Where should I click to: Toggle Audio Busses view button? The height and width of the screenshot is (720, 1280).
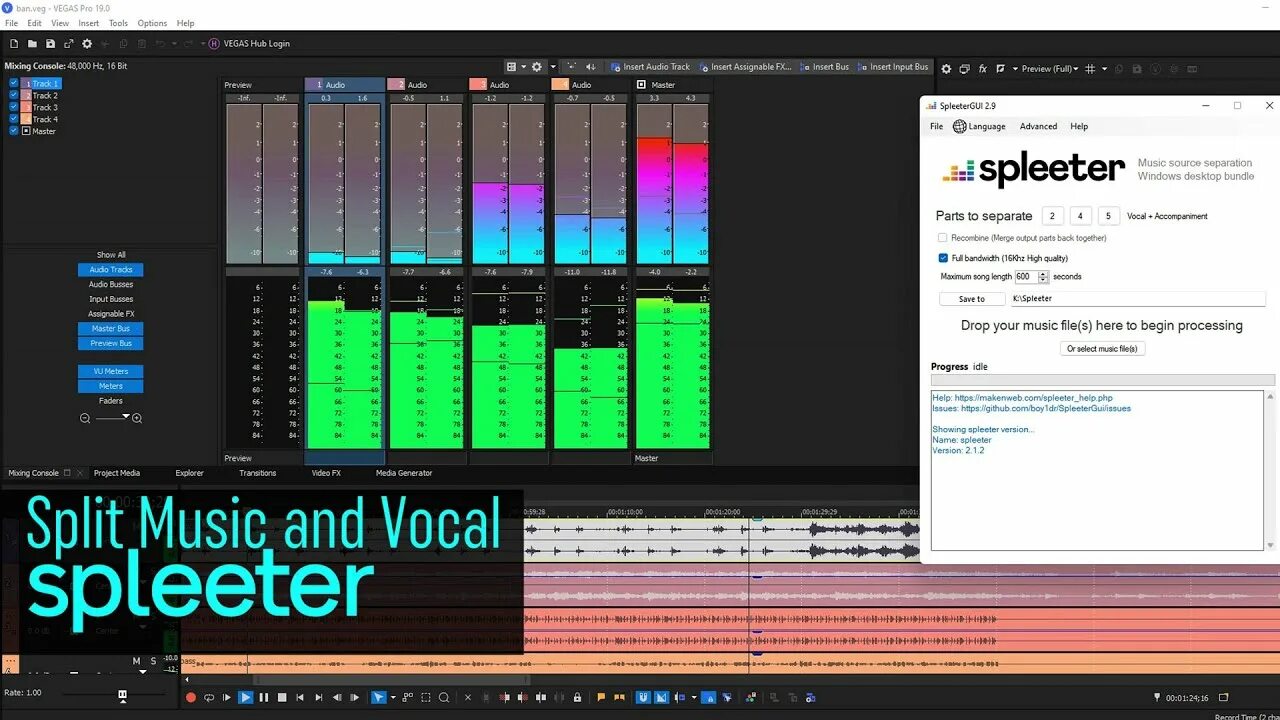click(x=111, y=285)
